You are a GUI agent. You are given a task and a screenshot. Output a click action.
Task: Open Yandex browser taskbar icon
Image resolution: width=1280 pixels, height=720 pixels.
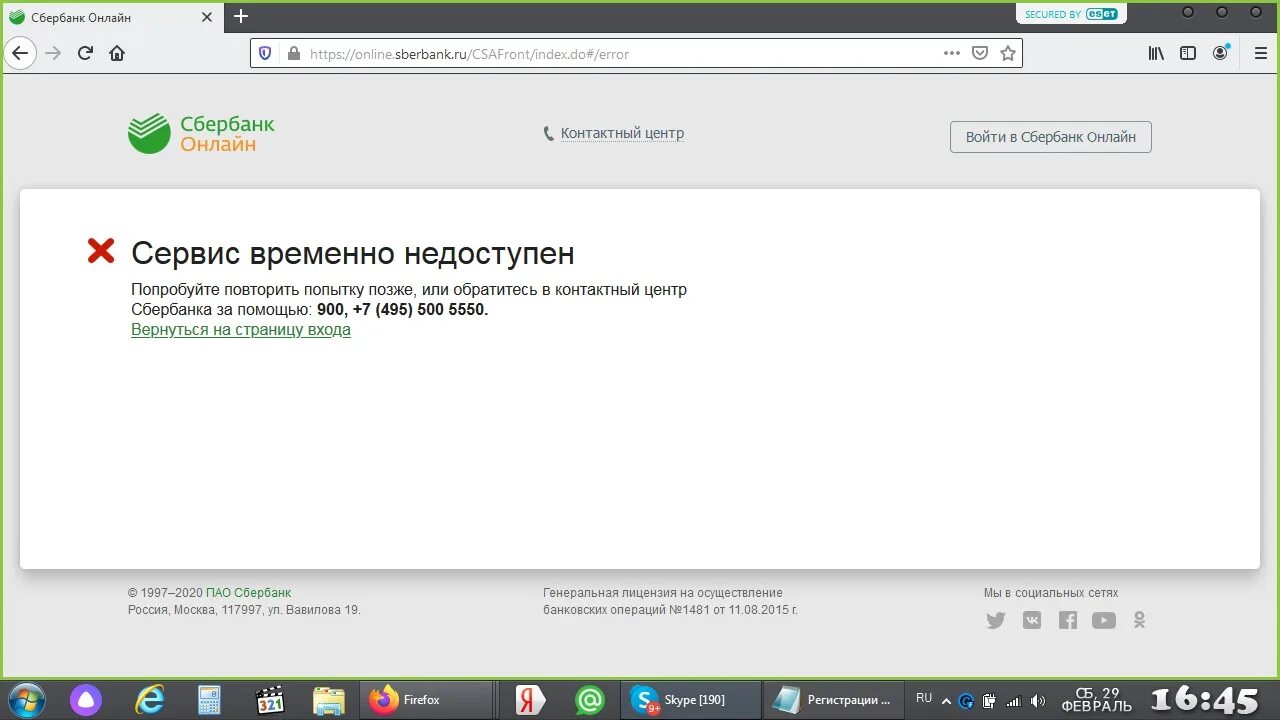(530, 700)
